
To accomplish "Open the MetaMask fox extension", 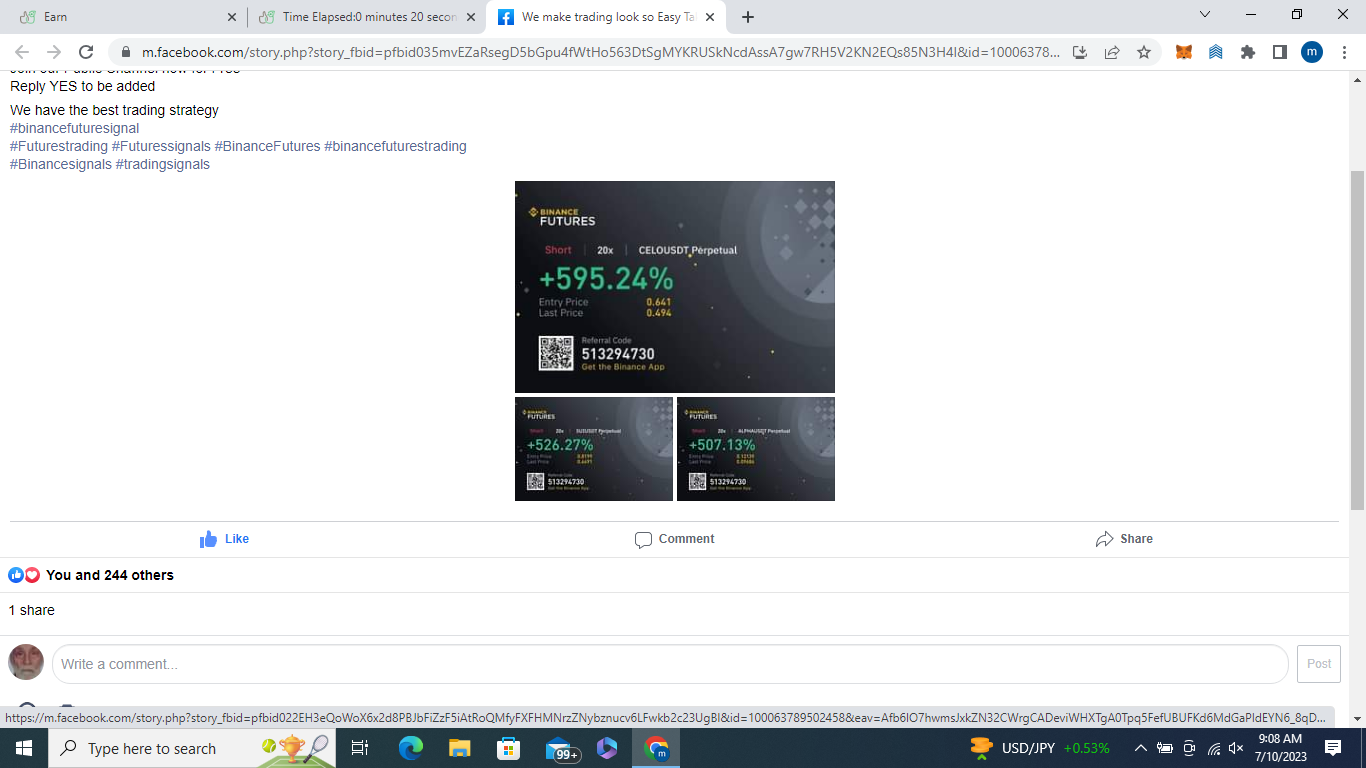I will point(1184,52).
